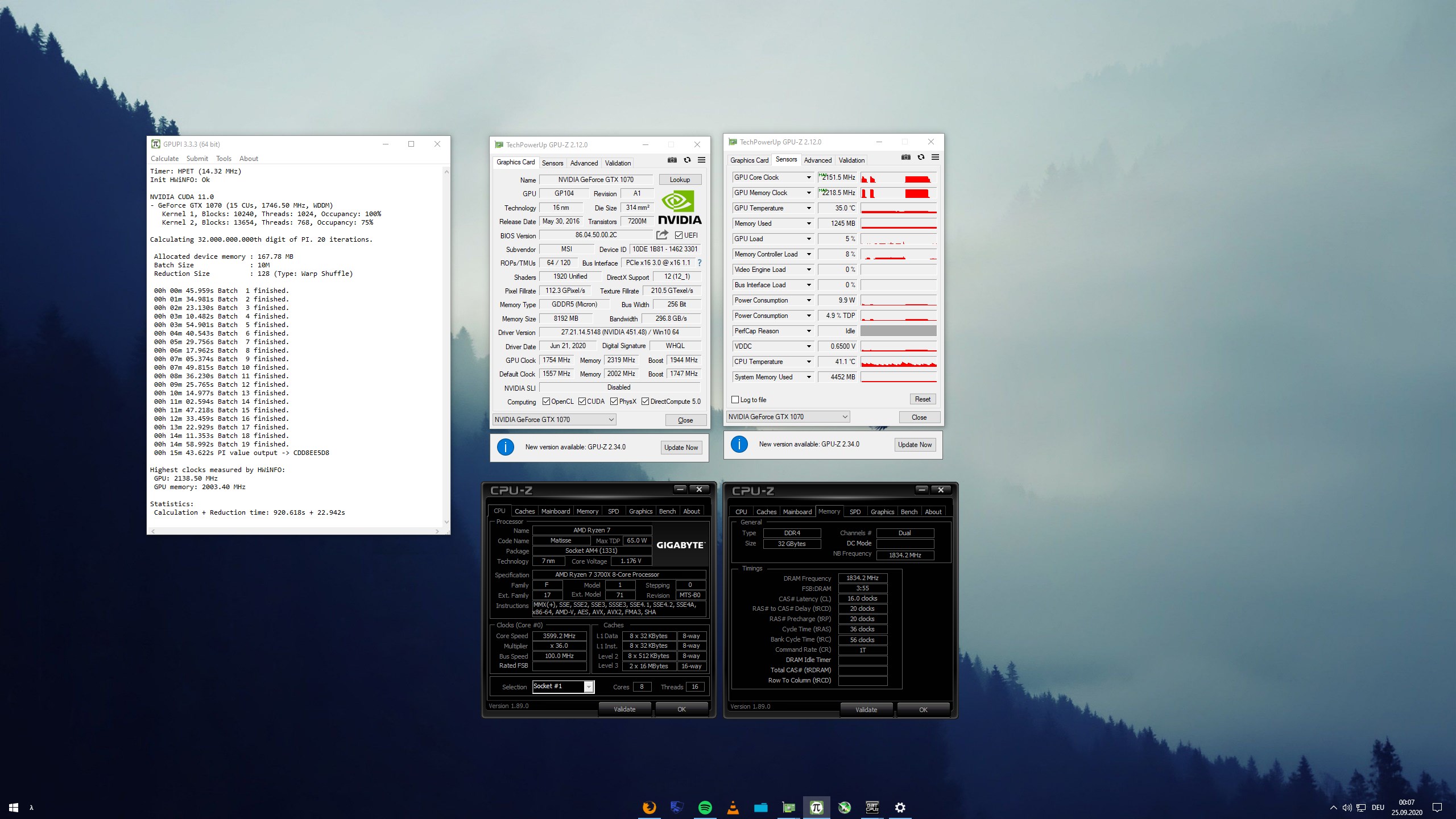
Task: Show hidden tray icons chevron
Action: tap(1333, 808)
